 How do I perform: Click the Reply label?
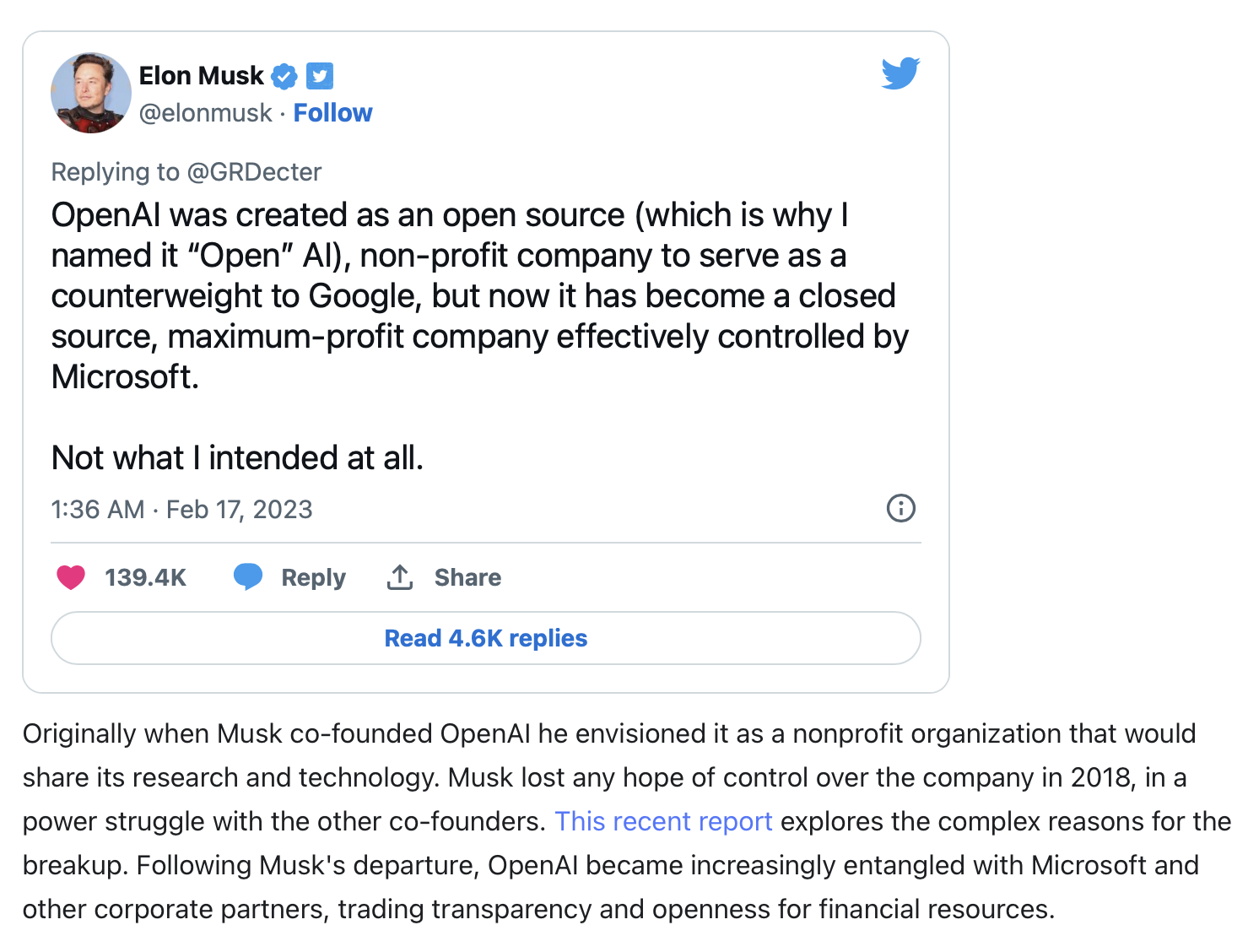pos(314,577)
